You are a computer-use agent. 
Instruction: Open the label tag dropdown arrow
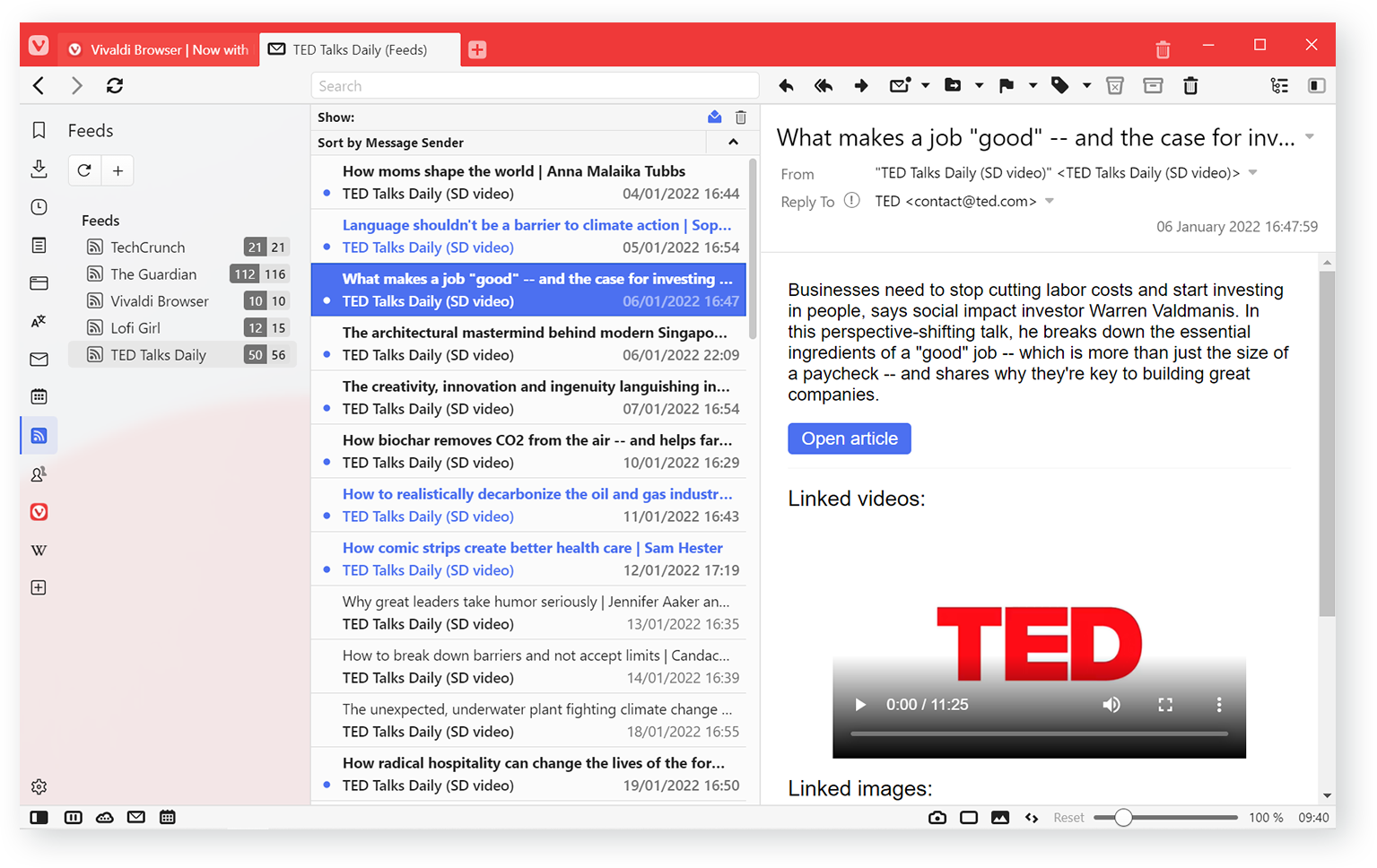click(1086, 86)
